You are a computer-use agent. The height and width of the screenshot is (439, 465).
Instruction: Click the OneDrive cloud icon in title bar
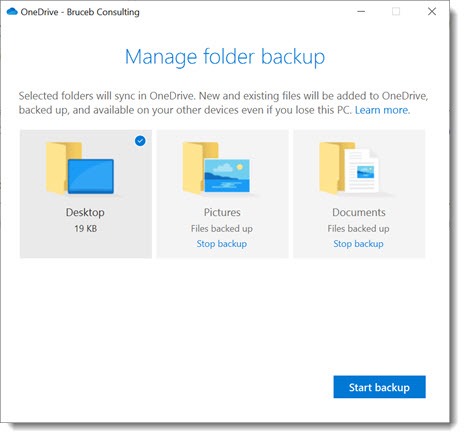coord(12,12)
